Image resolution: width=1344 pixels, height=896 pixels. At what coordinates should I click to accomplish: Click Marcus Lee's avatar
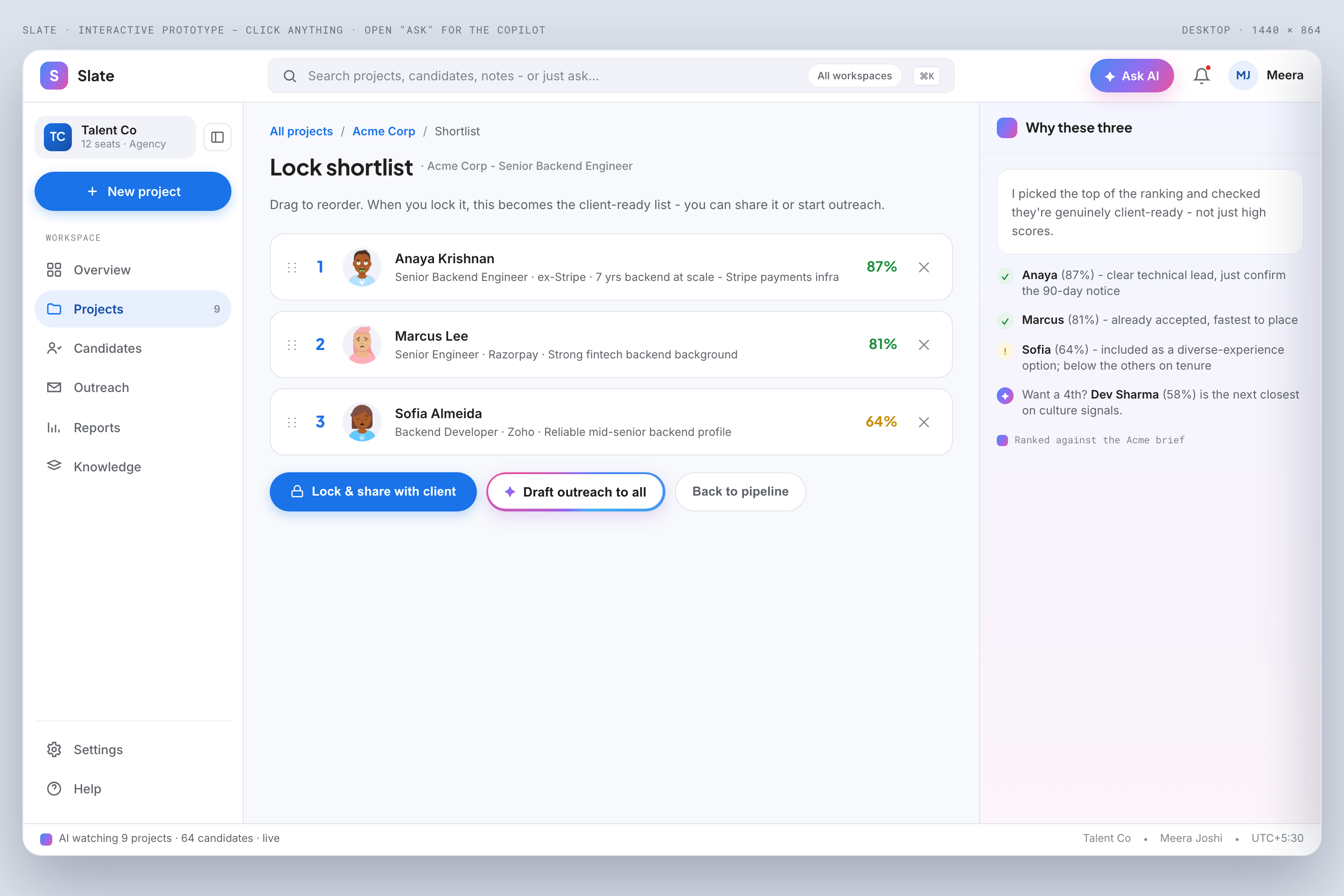click(x=362, y=344)
